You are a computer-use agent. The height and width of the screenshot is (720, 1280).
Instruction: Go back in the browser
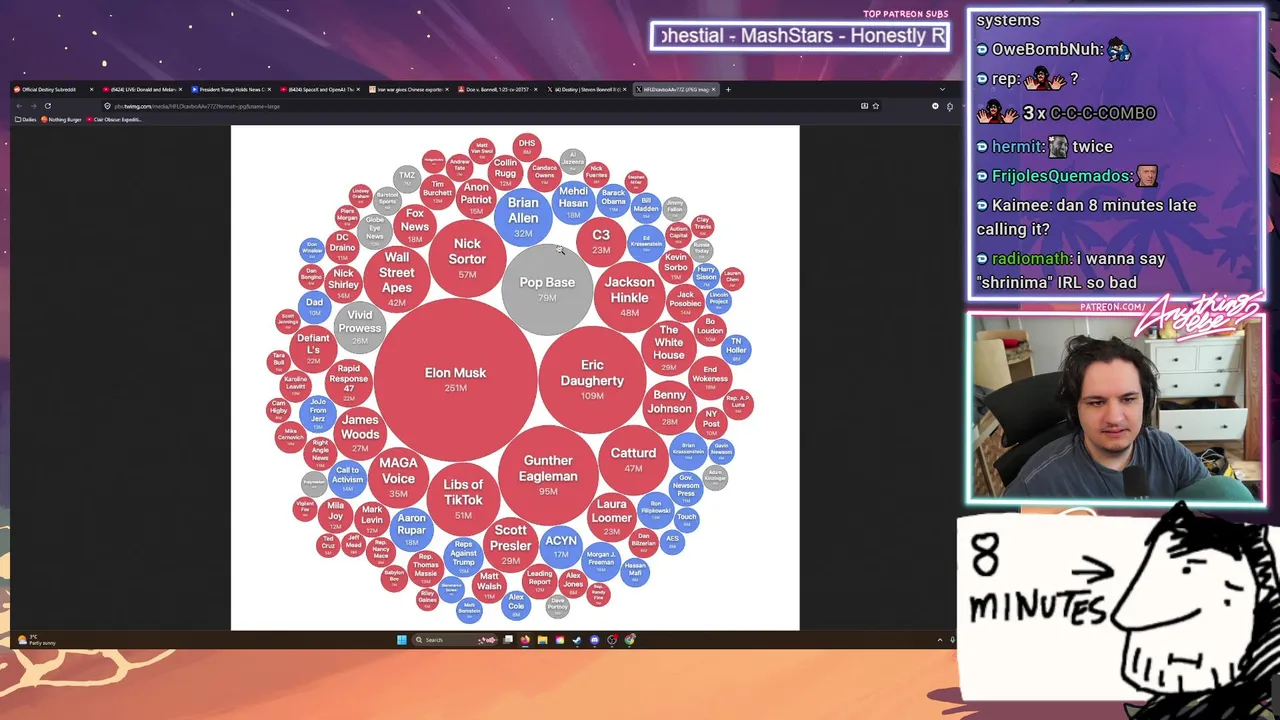point(19,106)
